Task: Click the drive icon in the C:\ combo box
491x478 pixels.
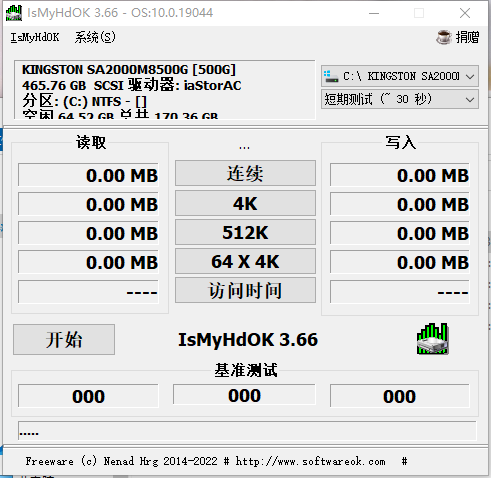Action: coord(330,76)
